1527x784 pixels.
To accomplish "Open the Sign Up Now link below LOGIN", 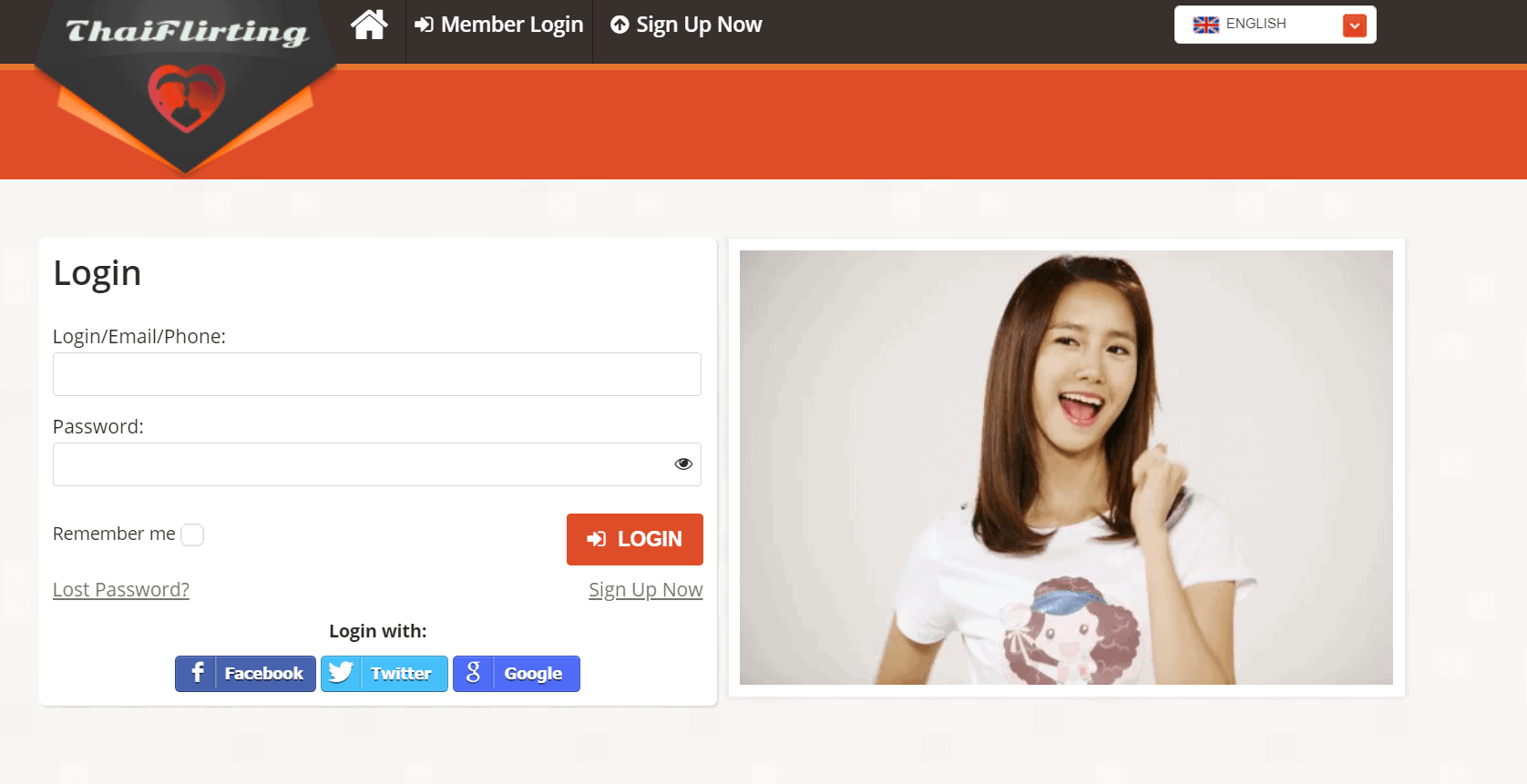I will (x=645, y=590).
